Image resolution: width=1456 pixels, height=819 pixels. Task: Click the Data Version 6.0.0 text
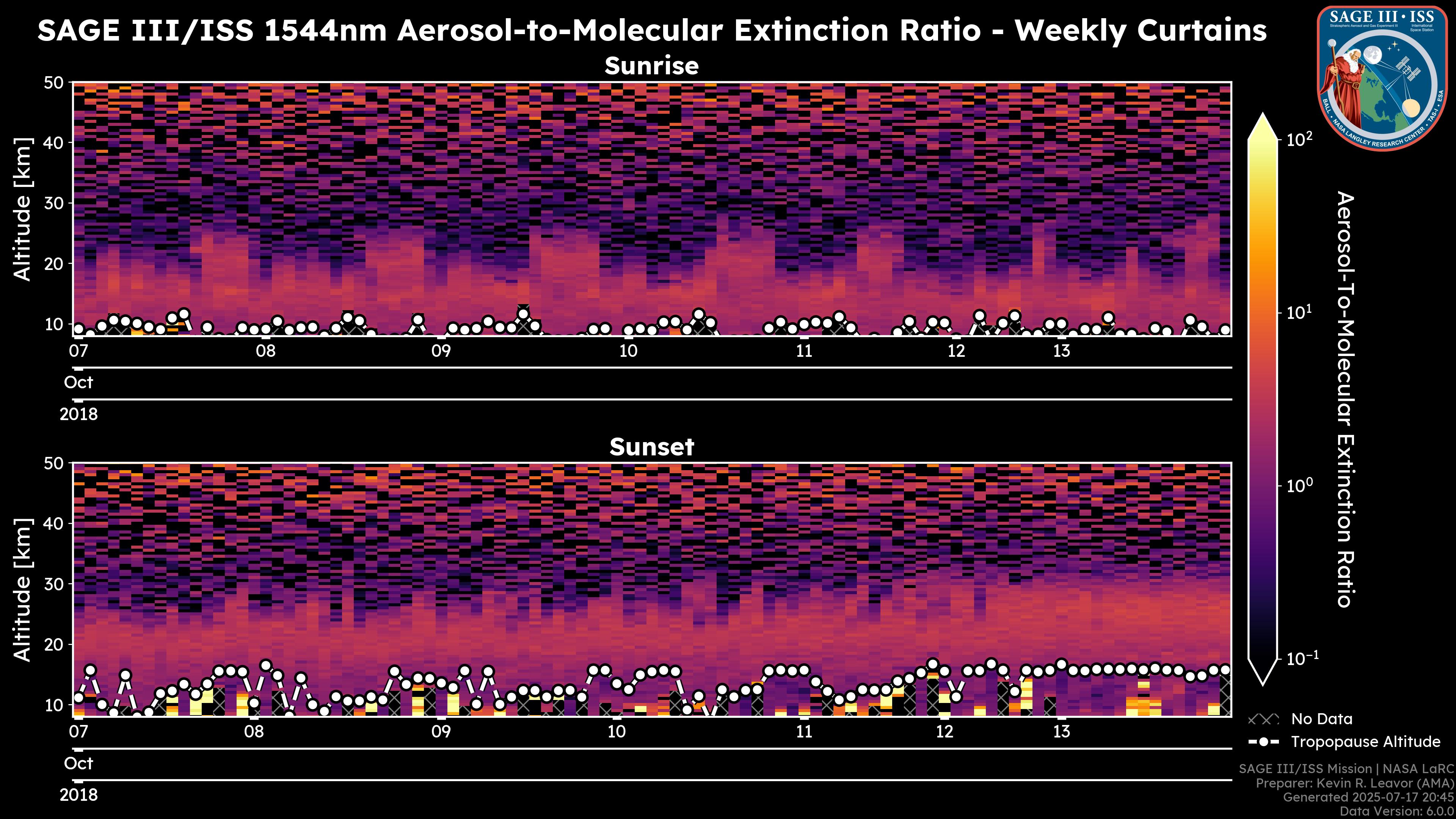click(1397, 812)
